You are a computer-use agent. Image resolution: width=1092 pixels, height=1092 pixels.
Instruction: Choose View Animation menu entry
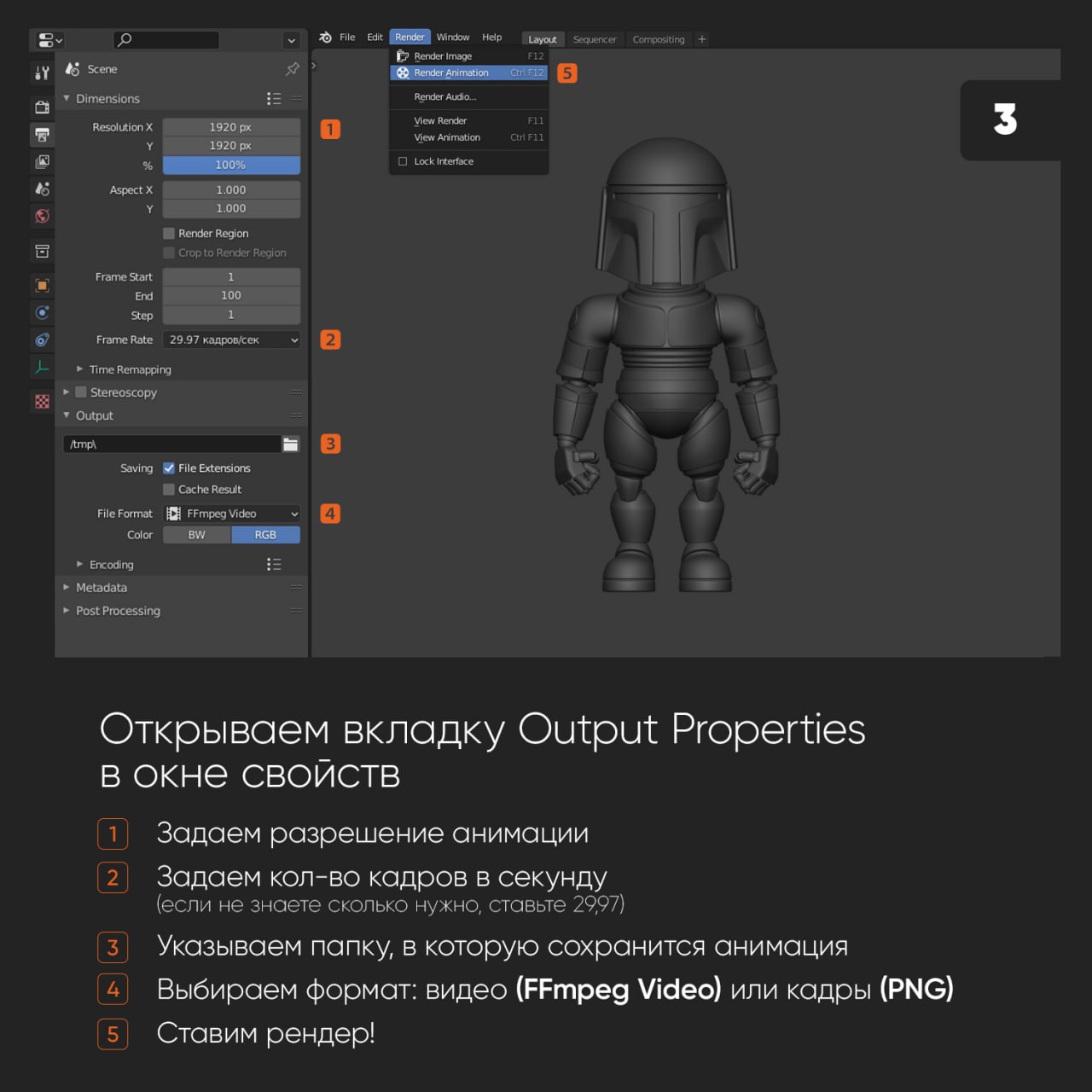tap(469, 137)
